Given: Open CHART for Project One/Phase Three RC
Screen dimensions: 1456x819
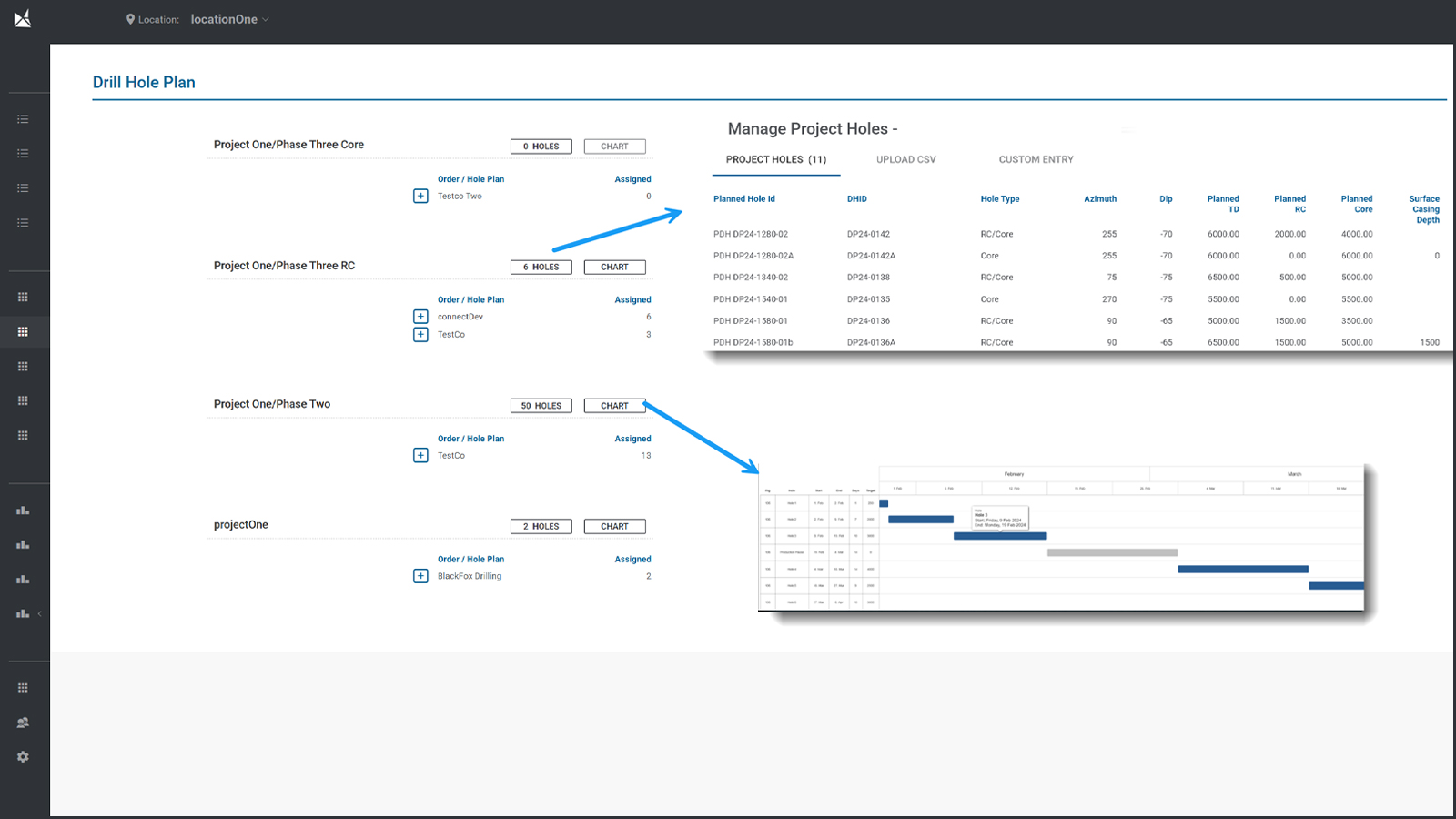Looking at the screenshot, I should [x=614, y=268].
